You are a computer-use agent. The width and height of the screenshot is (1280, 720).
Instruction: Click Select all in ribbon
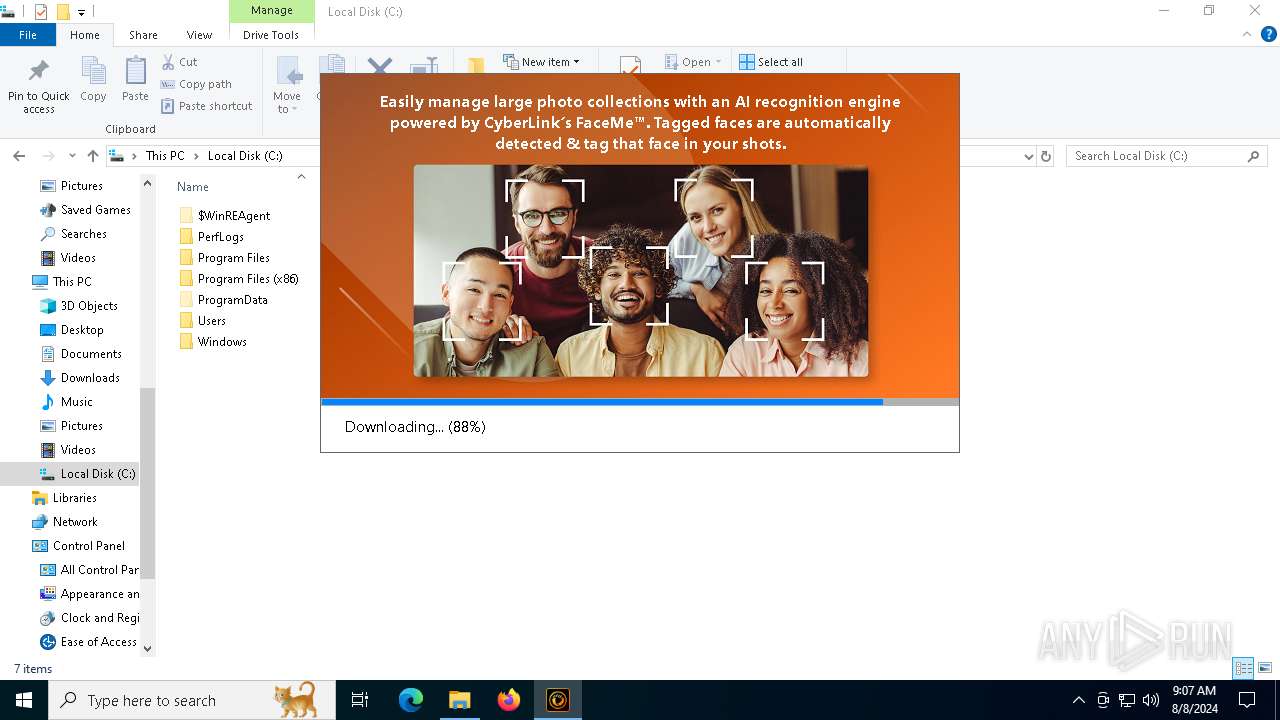(x=771, y=62)
